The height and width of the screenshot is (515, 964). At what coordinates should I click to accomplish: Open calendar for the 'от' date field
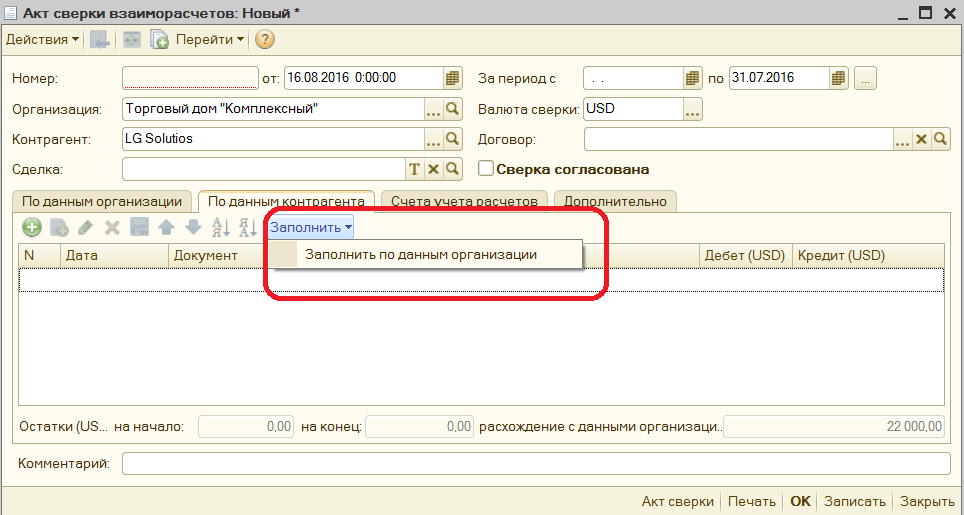[x=452, y=78]
